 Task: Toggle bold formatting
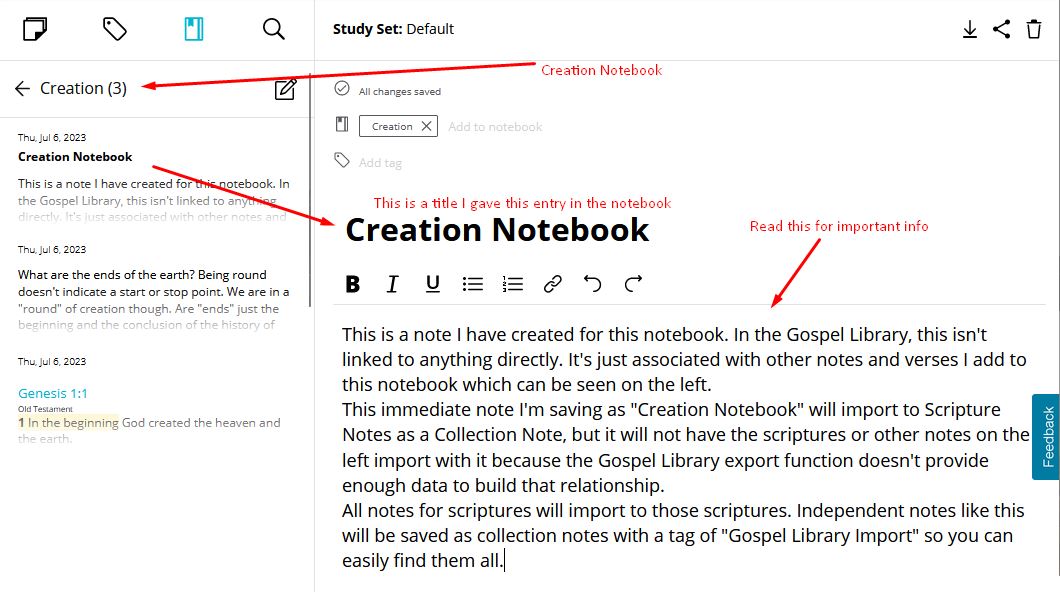(352, 284)
